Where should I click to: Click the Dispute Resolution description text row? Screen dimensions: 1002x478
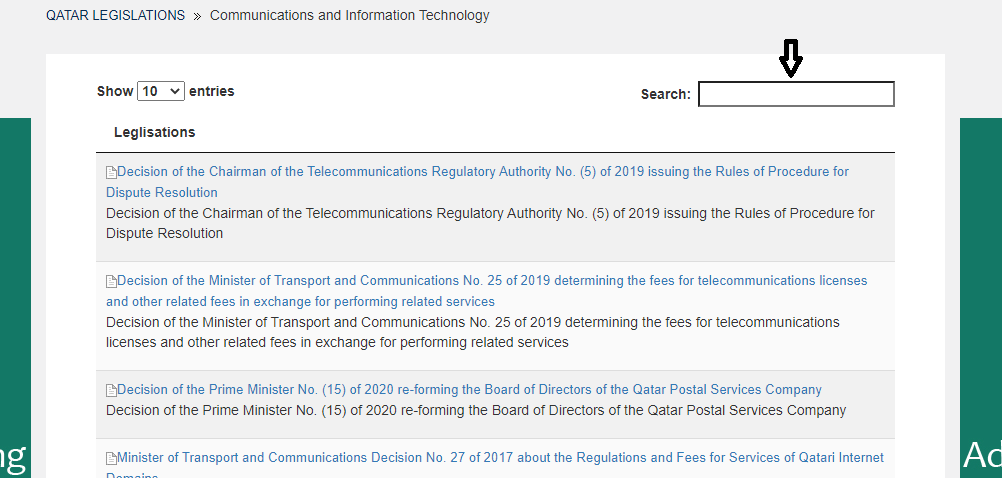[489, 223]
